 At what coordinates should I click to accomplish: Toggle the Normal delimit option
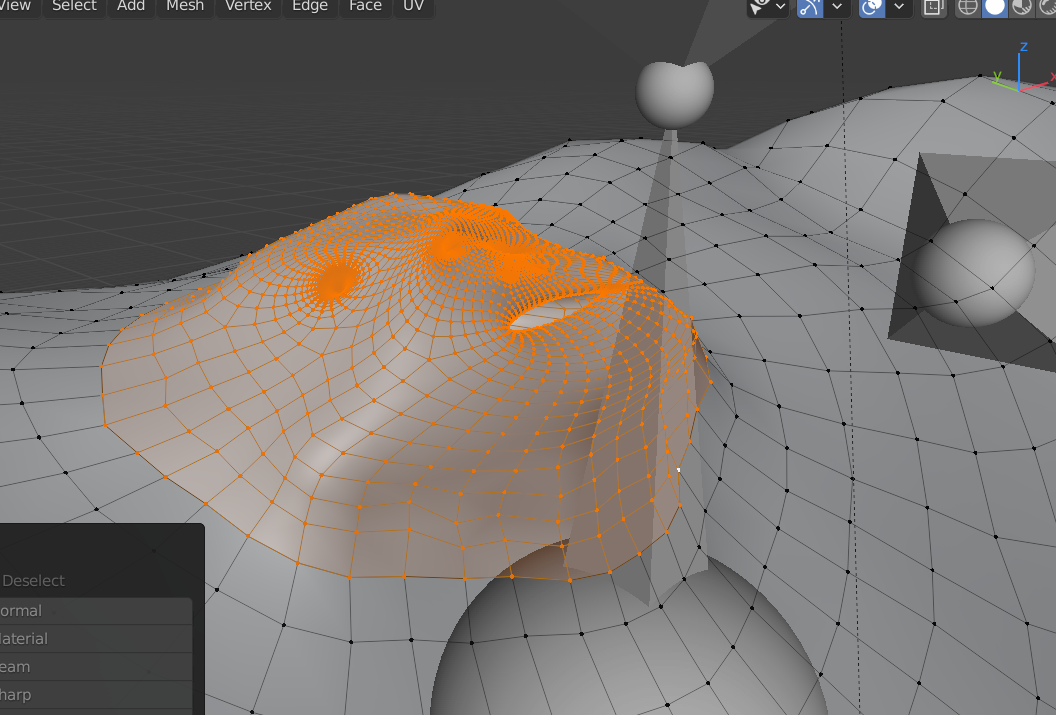click(96, 611)
